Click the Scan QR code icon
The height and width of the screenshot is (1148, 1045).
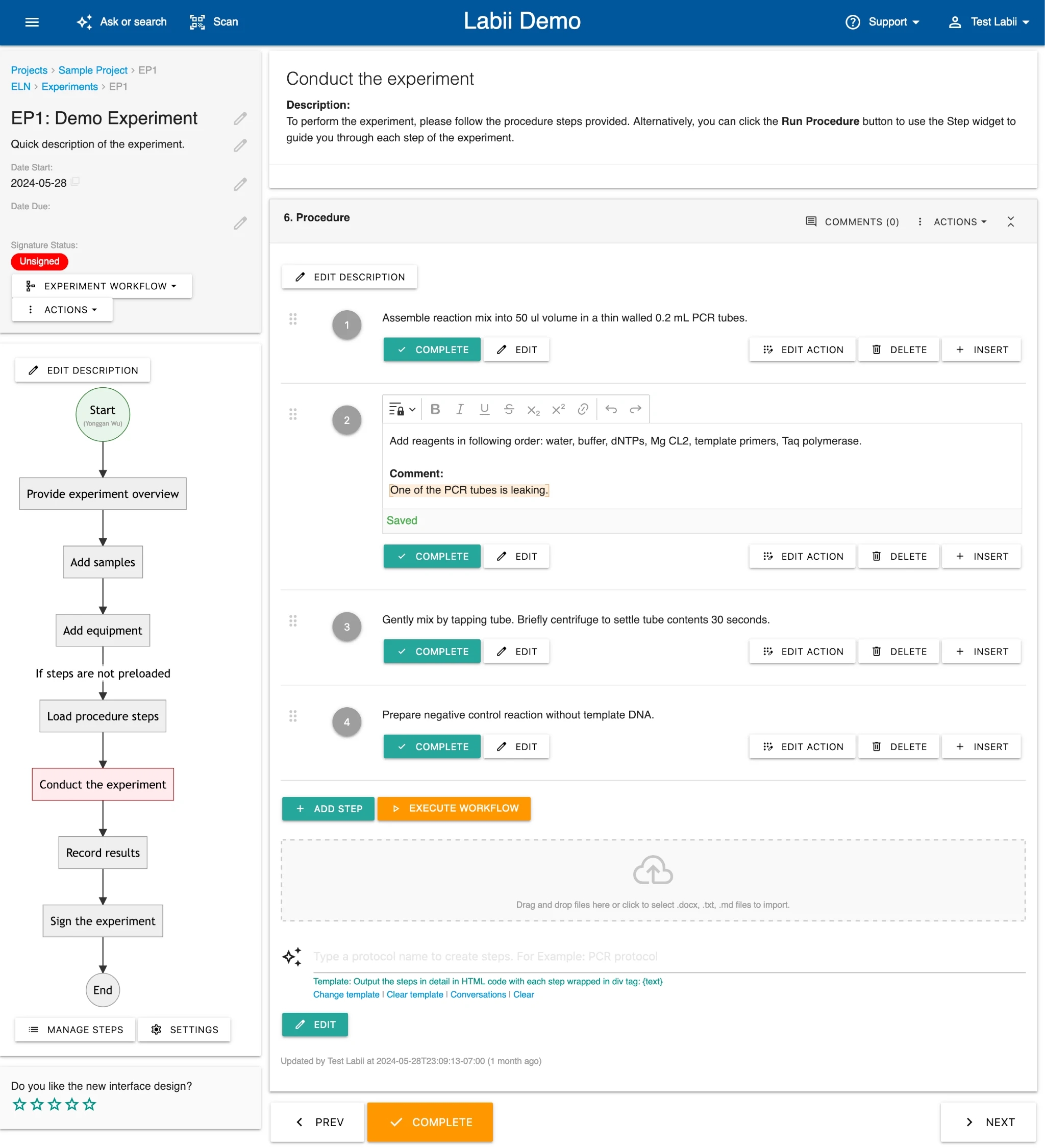[x=197, y=21]
